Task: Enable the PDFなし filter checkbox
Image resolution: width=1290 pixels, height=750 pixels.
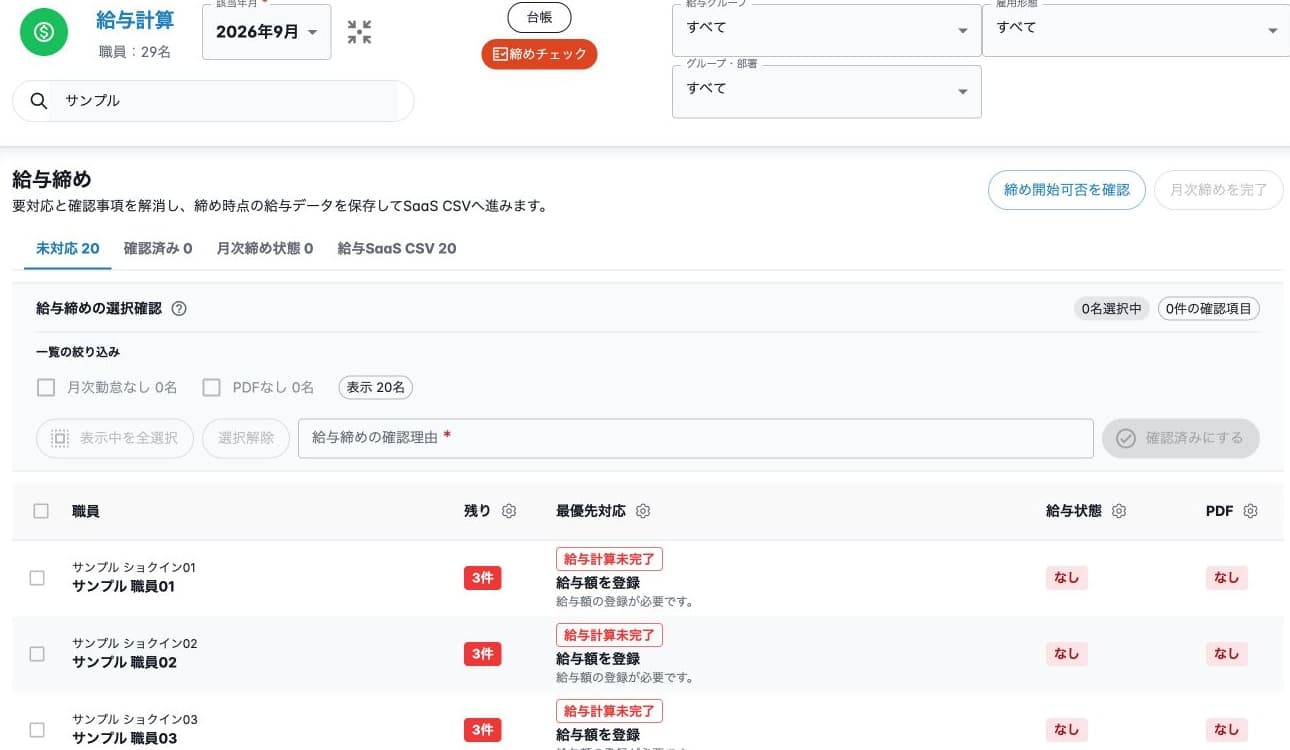Action: tap(211, 387)
